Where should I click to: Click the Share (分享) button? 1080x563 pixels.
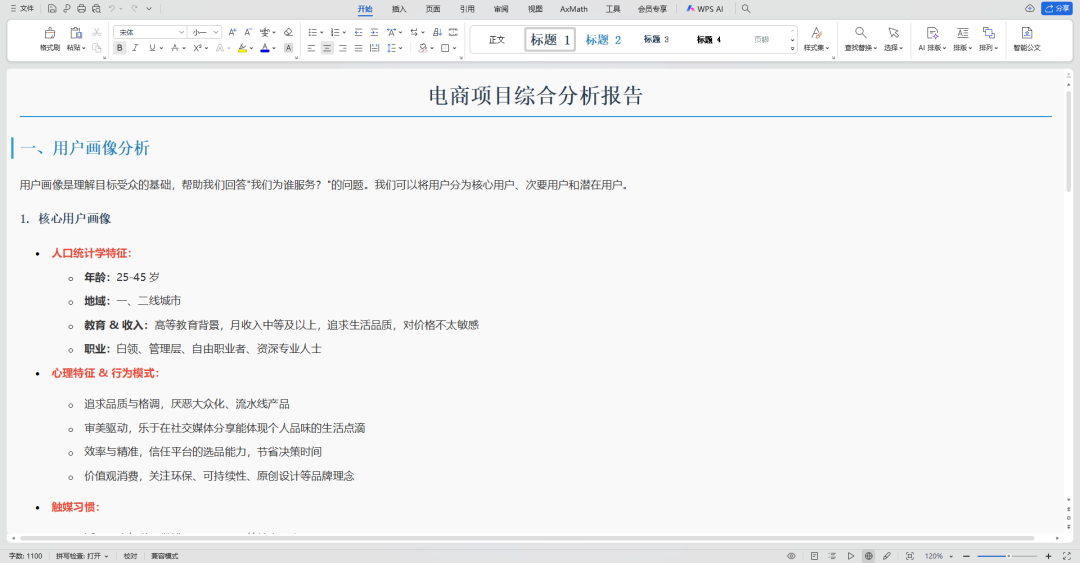coord(1056,9)
